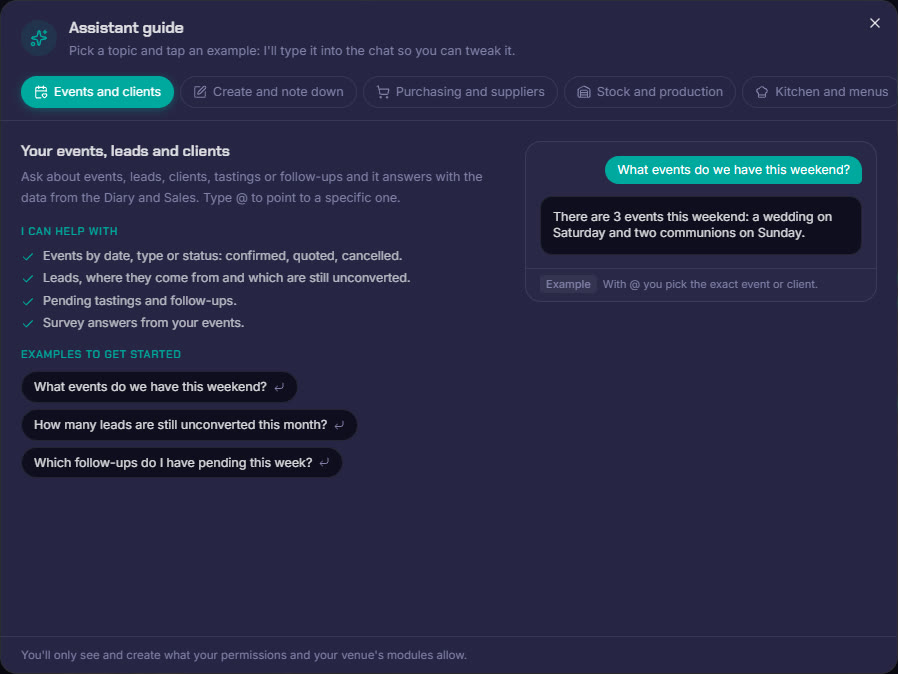
Task: Click 'Events by date, type or status' text
Action: click(x=222, y=256)
